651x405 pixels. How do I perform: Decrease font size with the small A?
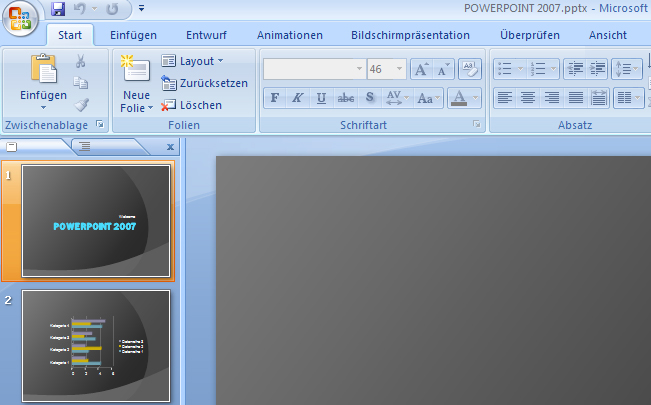pyautogui.click(x=443, y=69)
